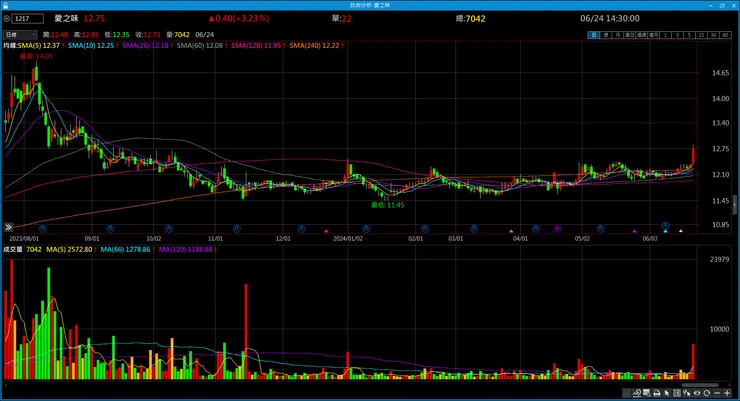The height and width of the screenshot is (401, 740).
Task: Zoom in the chart with plus icon
Action: [727, 393]
